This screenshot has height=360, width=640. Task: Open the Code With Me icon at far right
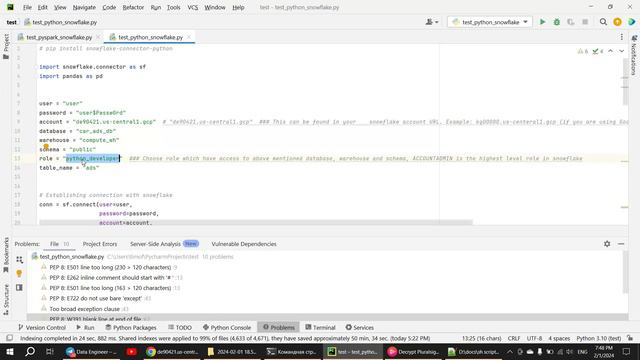(x=631, y=22)
